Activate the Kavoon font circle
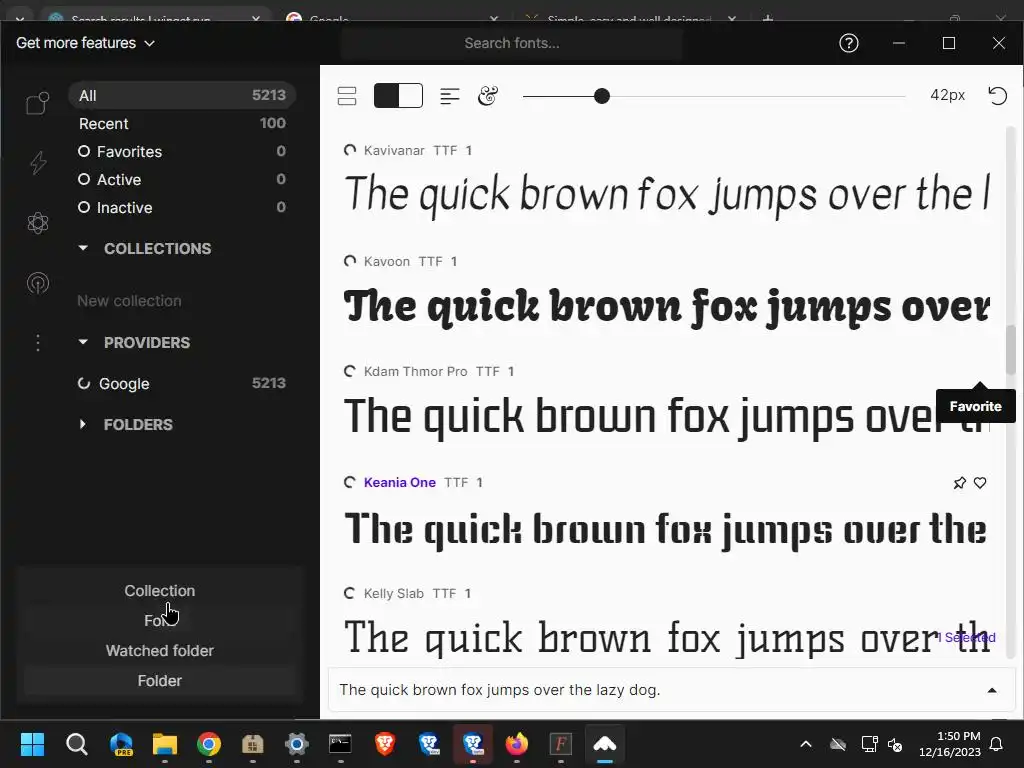Image resolution: width=1024 pixels, height=768 pixels. pyautogui.click(x=350, y=261)
